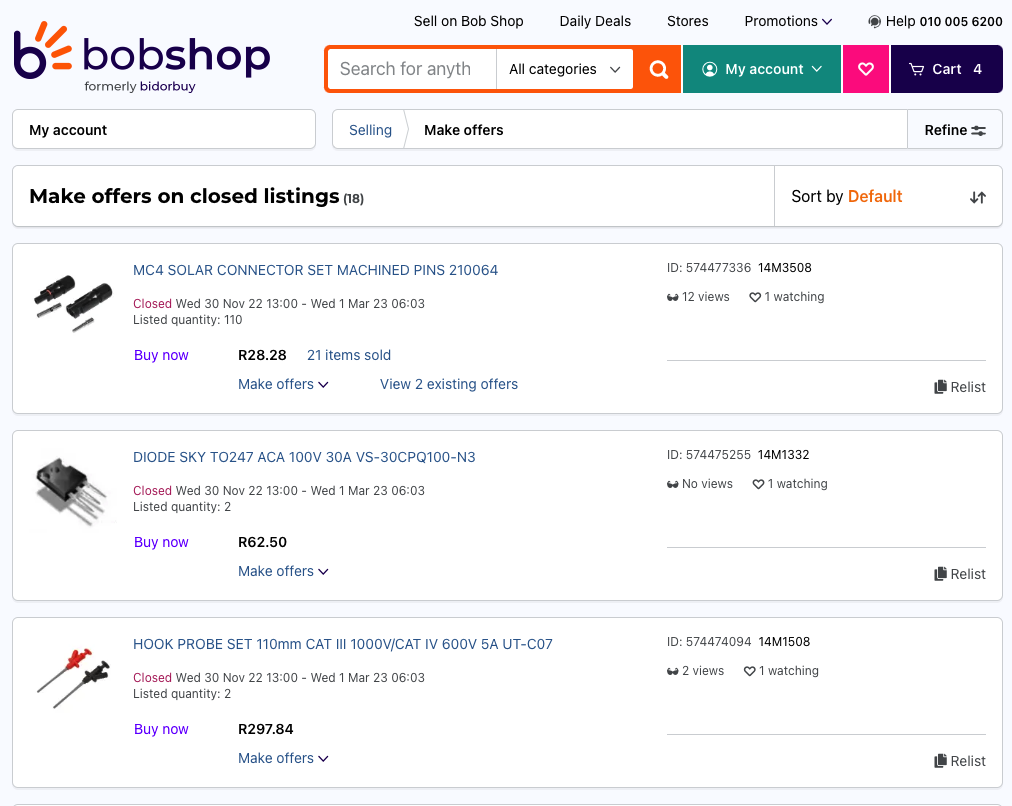Open the All categories dropdown

(565, 69)
